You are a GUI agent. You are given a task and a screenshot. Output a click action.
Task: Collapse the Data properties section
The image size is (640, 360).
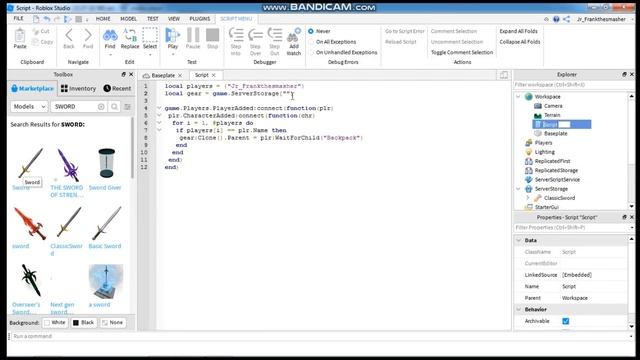[x=519, y=240]
